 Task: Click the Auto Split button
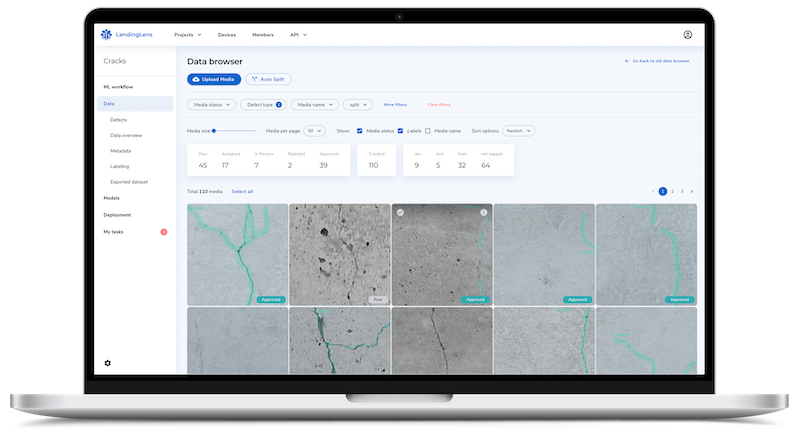268,79
